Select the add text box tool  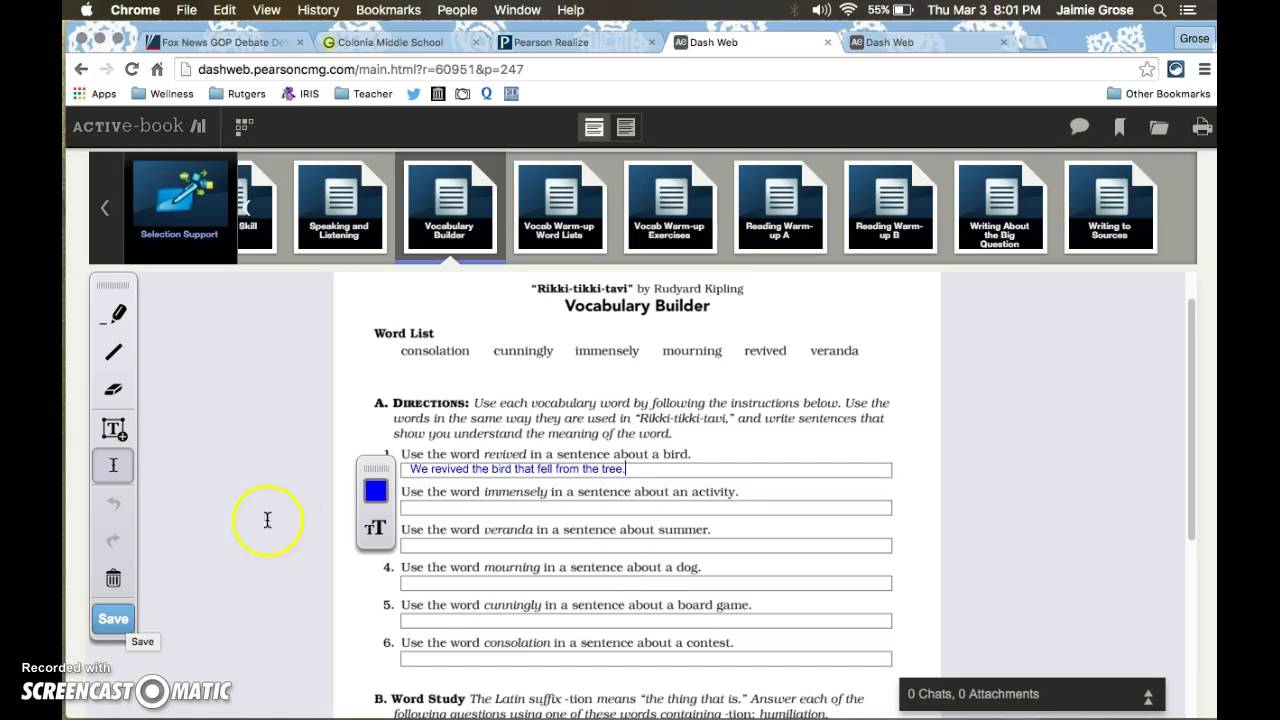point(113,429)
